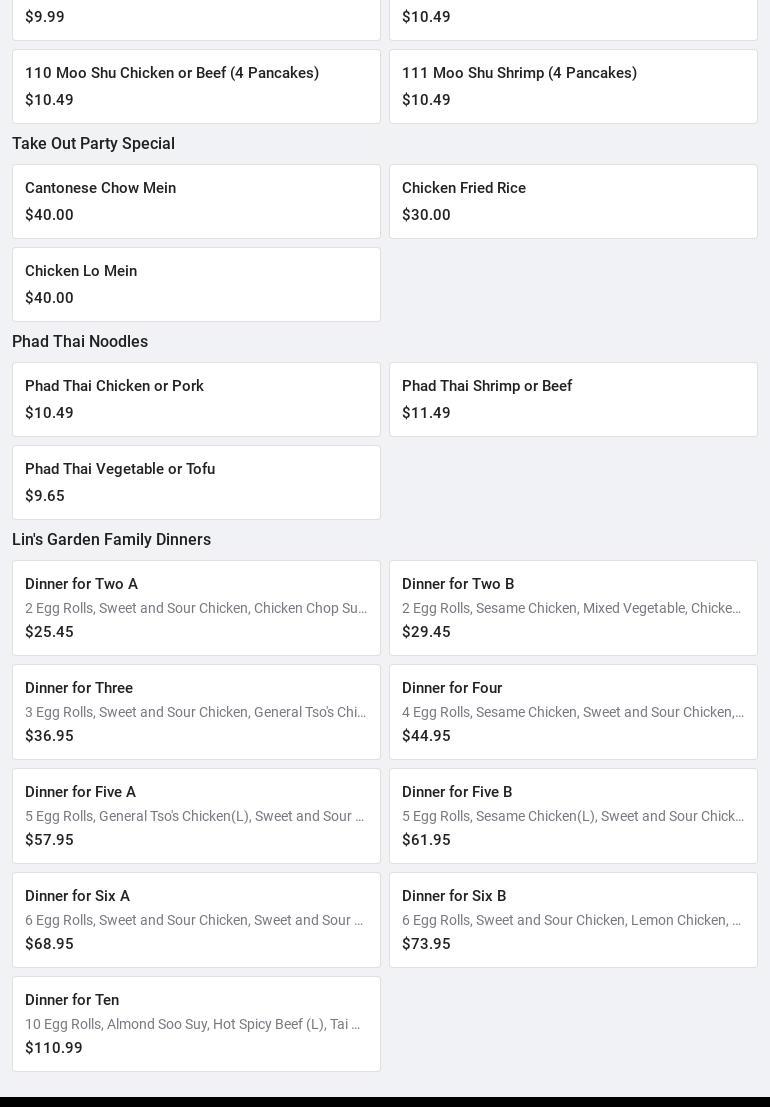Pick 111 Moo Shu Shrimp item

click(573, 86)
